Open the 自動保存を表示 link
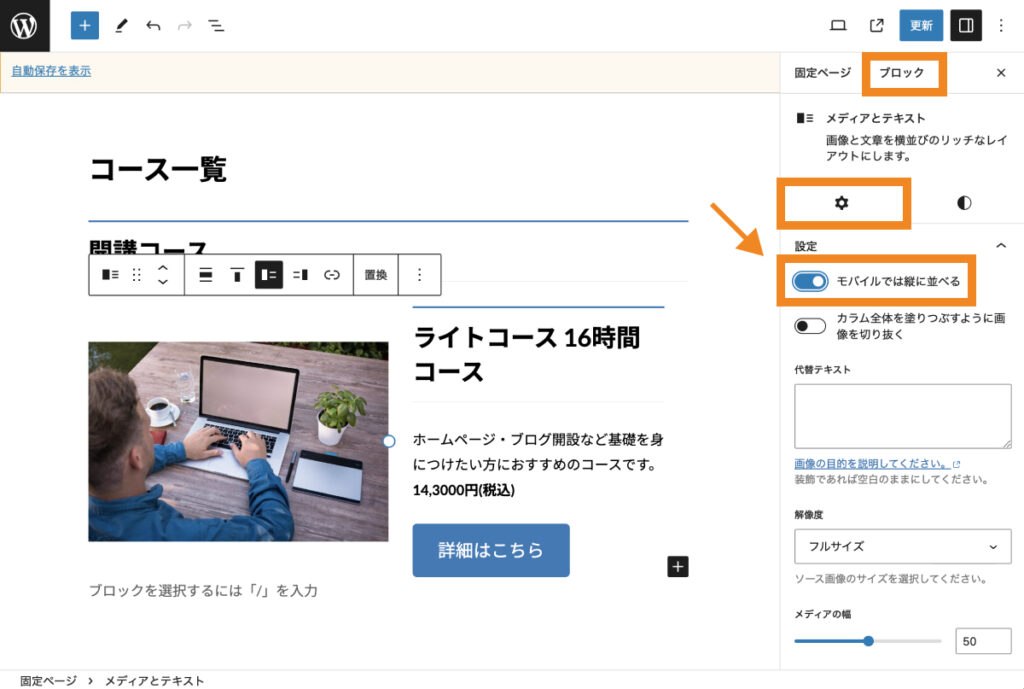Screen dimensions: 1024x689 click(x=50, y=71)
